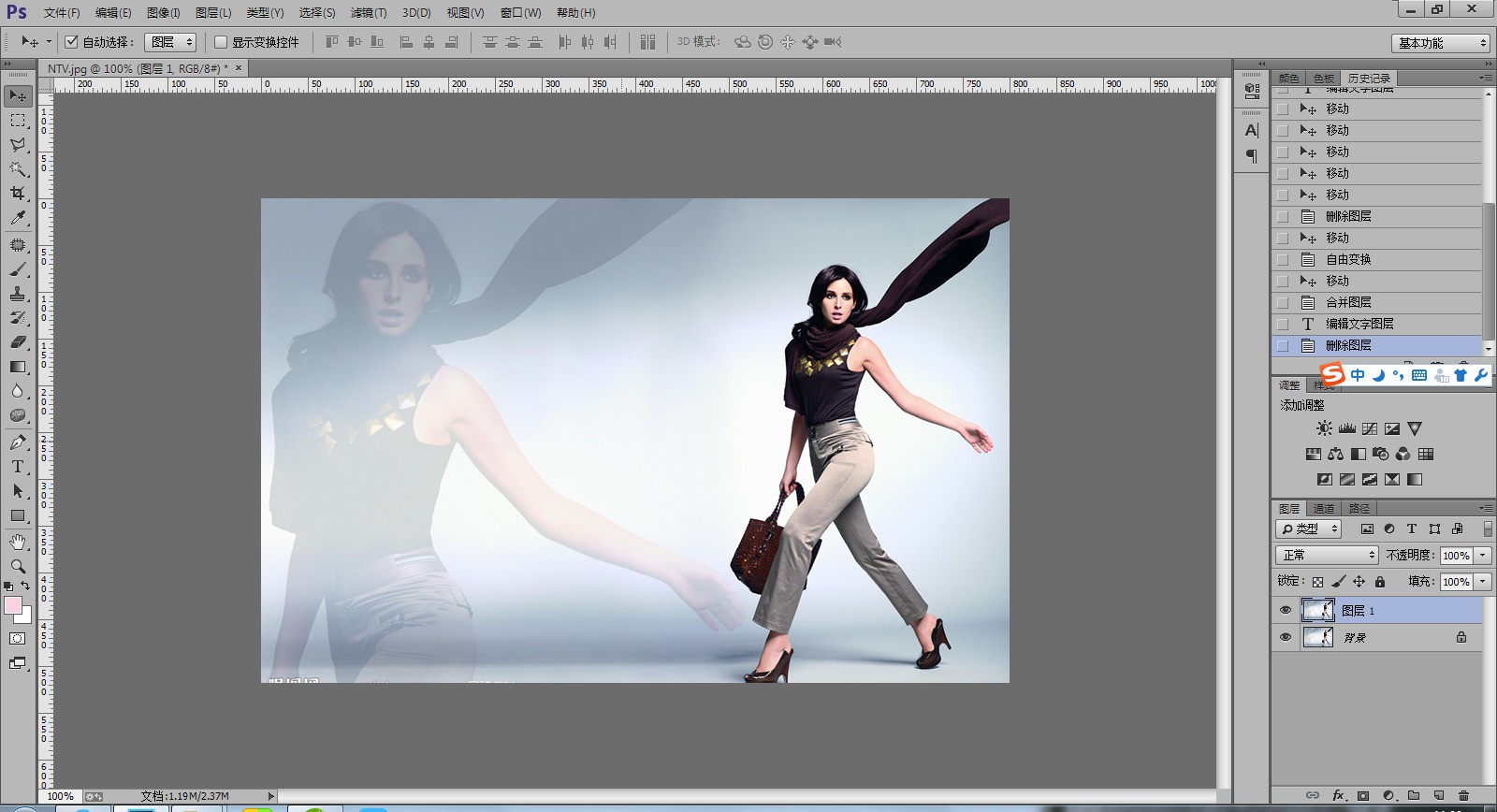Switch foreground and background colors
This screenshot has width=1497, height=812.
tap(26, 586)
